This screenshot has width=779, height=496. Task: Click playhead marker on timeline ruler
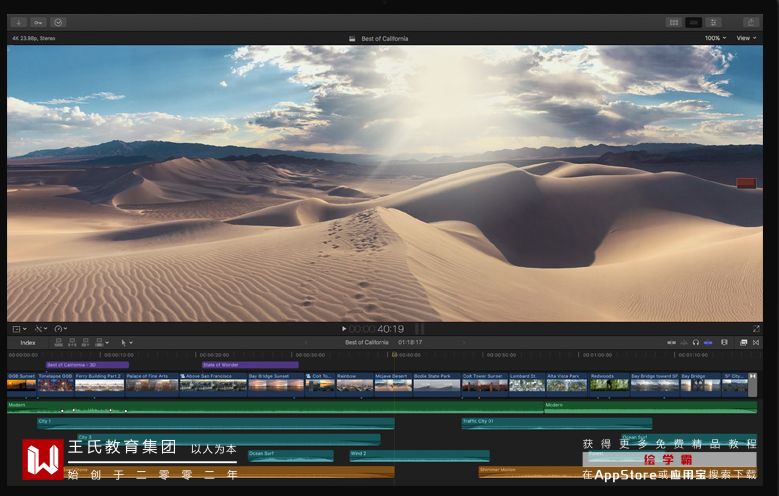[x=394, y=354]
